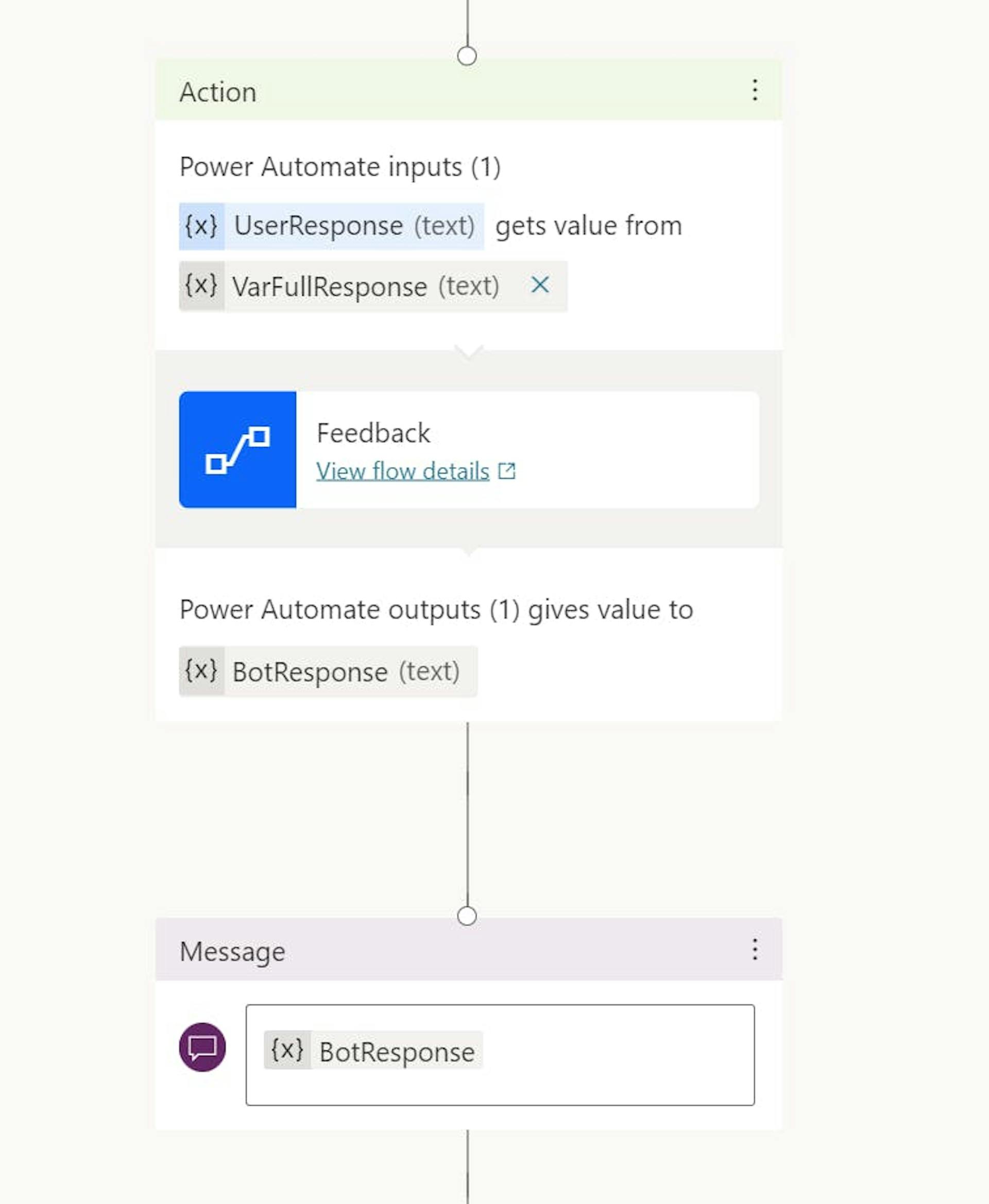This screenshot has height=1204, width=989.
Task: Click the purple message speech bubble icon
Action: tap(203, 1049)
